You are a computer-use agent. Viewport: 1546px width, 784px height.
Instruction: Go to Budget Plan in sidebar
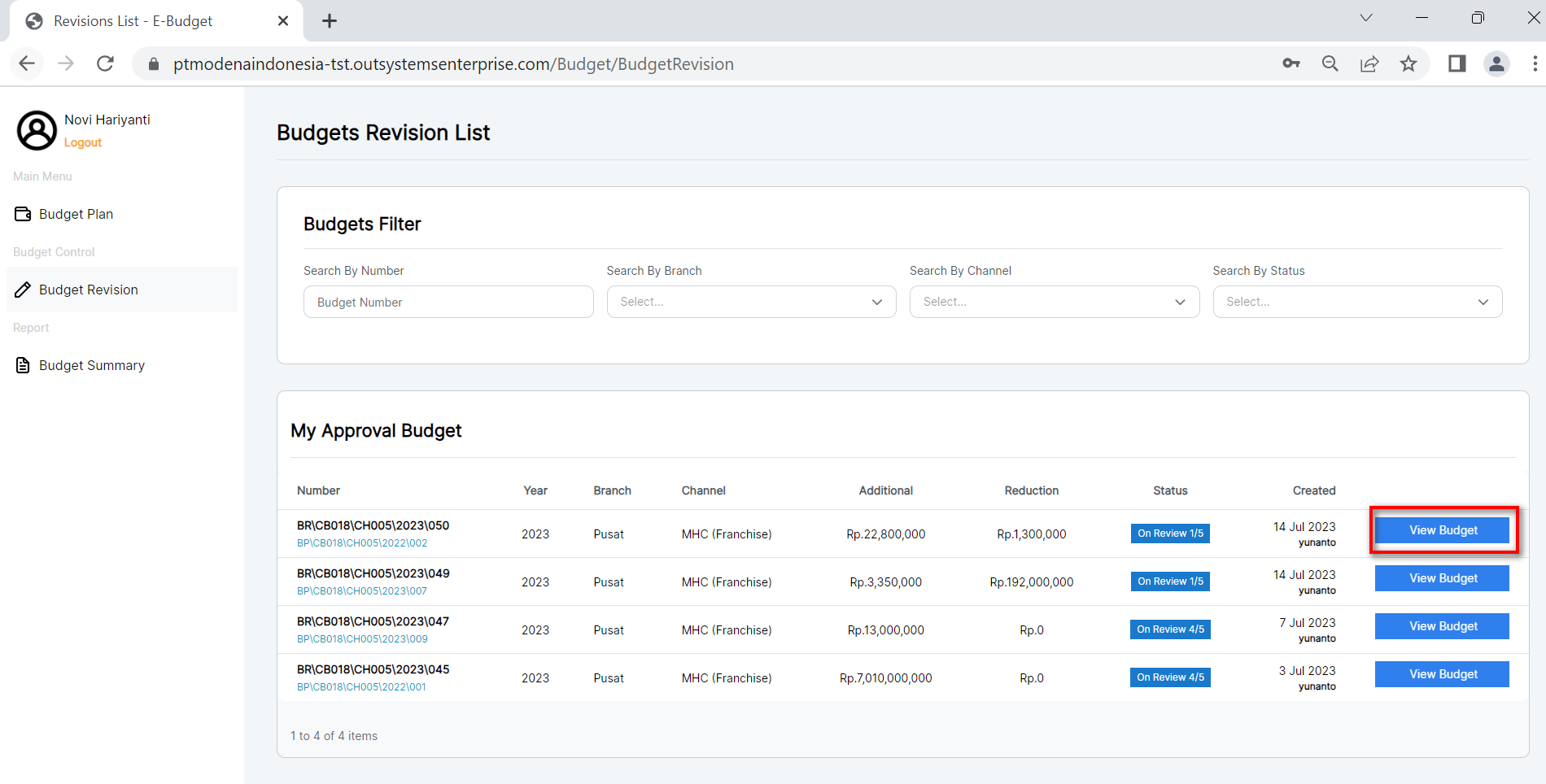[76, 214]
